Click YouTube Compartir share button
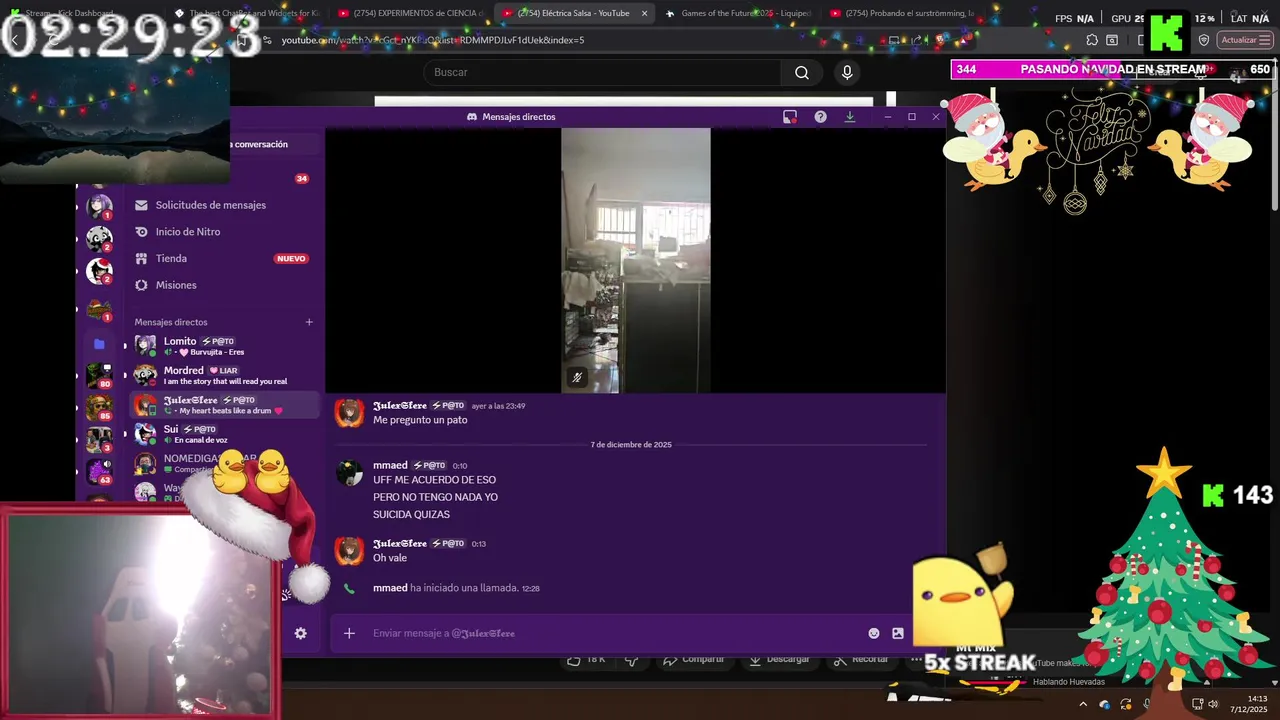 [x=693, y=659]
